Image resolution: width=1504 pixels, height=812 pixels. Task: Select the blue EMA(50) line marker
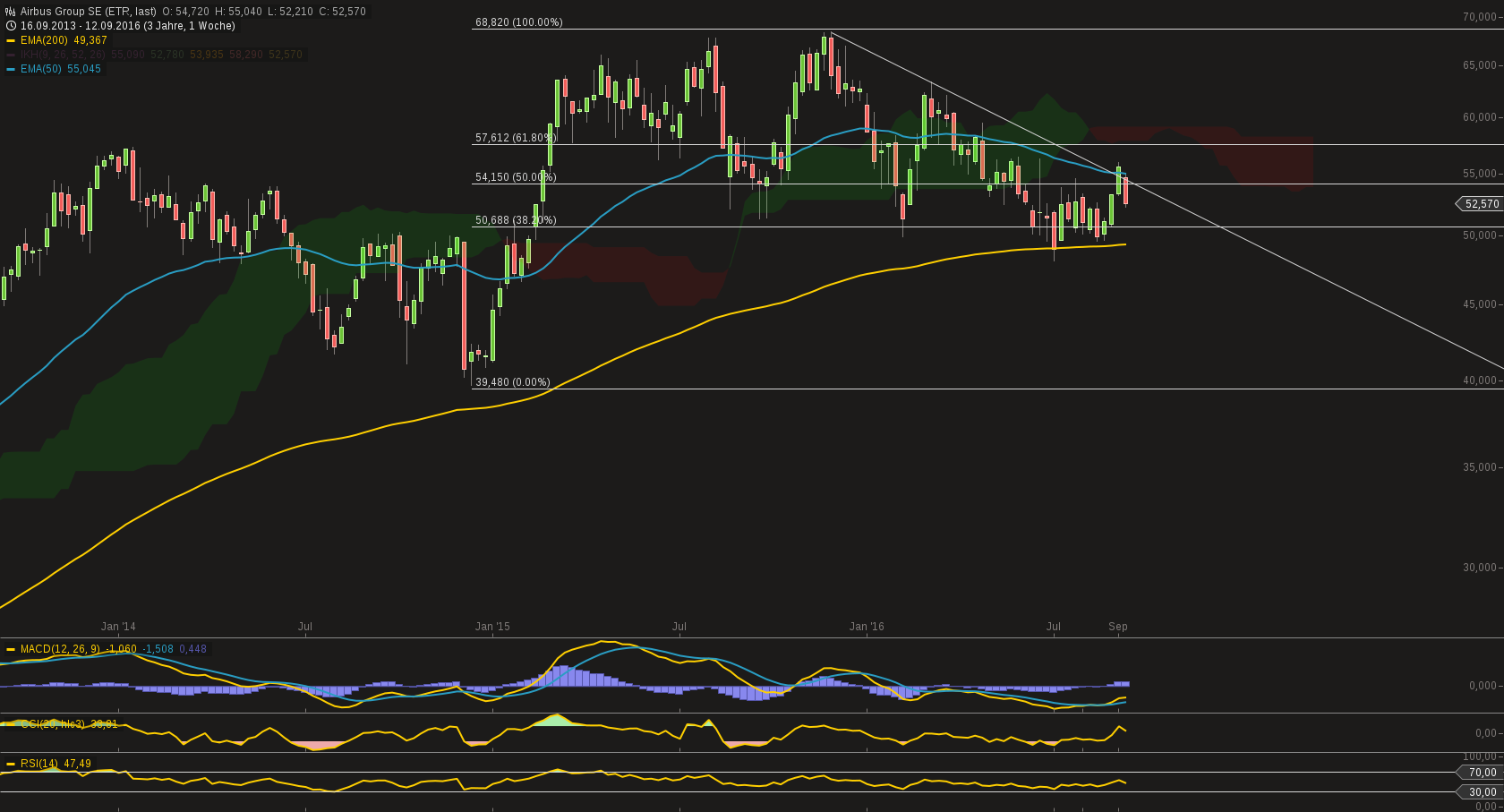click(9, 69)
